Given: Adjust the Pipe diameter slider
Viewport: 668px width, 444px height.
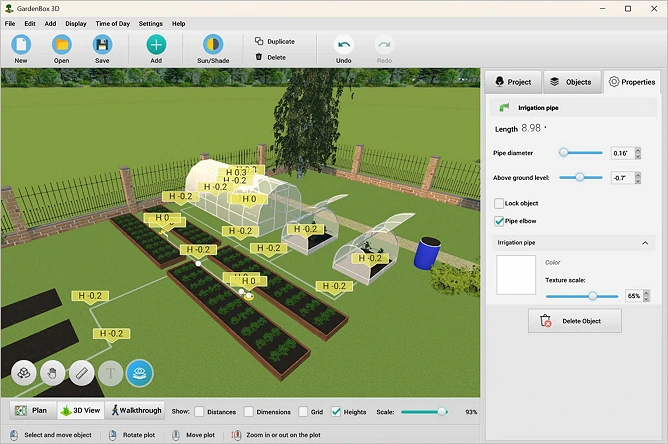Looking at the screenshot, I should click(581, 153).
